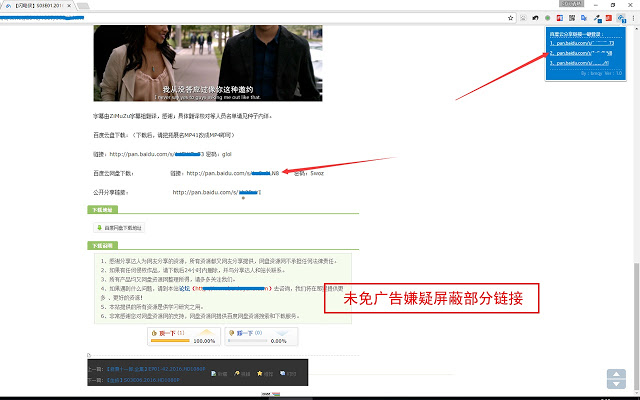Click the password text 5woz
The image size is (640, 400).
tap(317, 173)
